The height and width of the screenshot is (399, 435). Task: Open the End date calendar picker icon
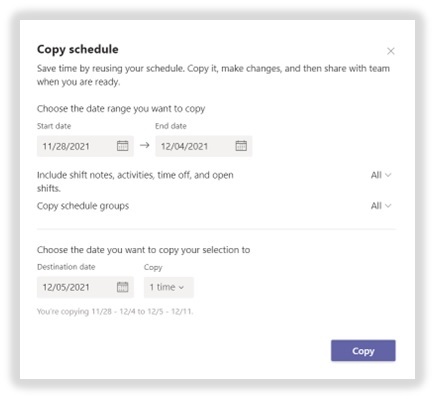point(241,146)
